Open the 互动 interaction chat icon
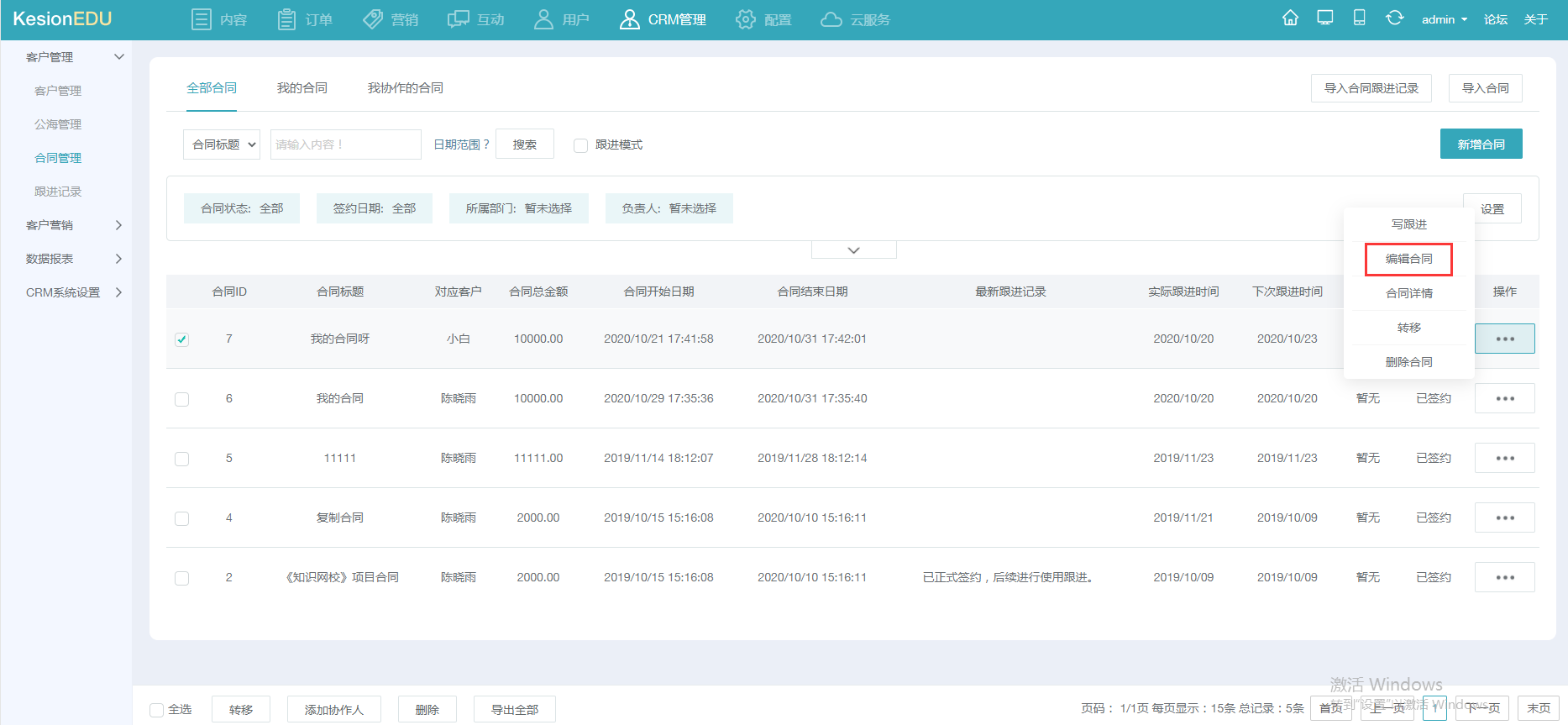 (459, 19)
